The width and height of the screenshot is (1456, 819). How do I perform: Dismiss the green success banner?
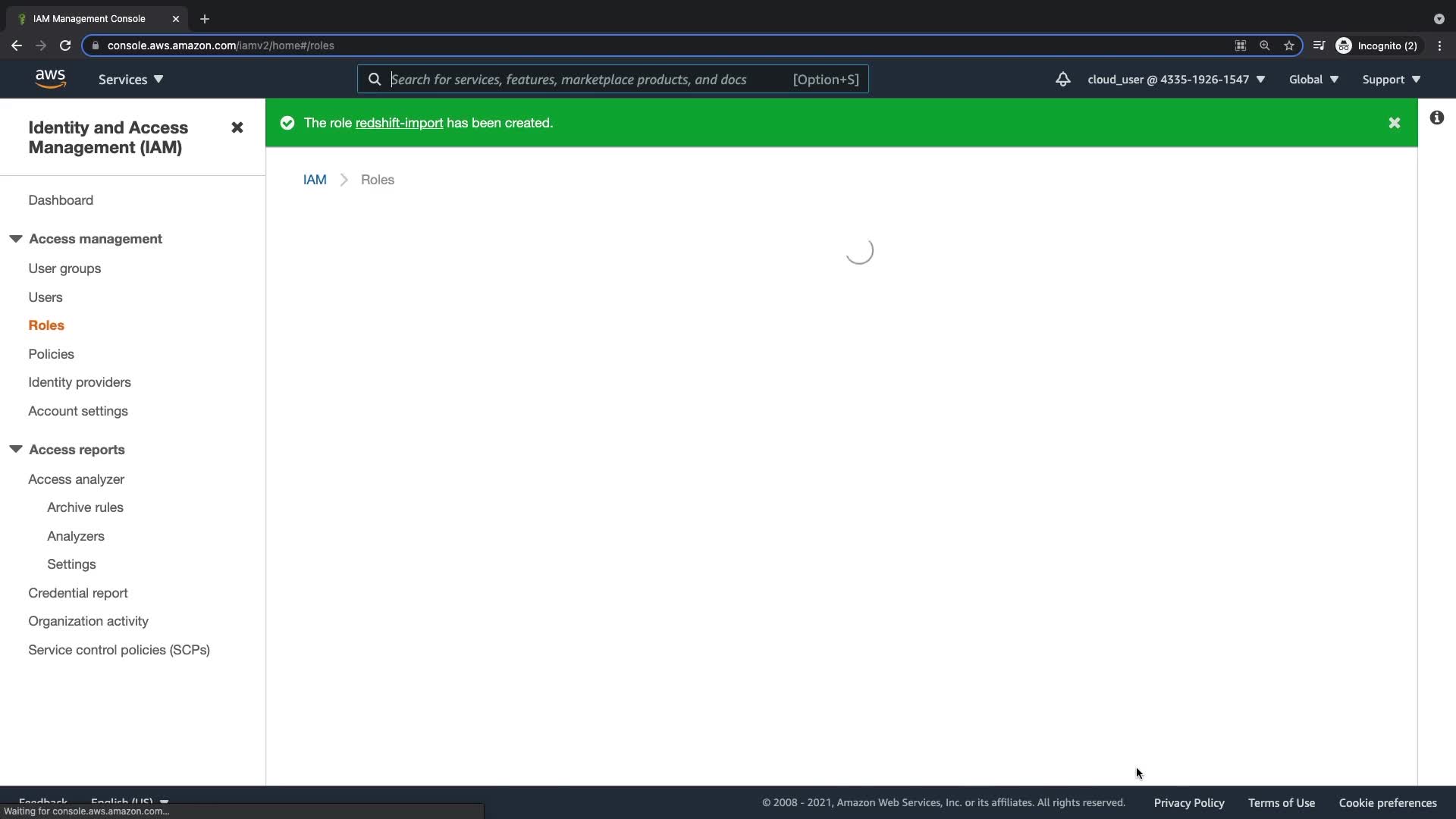[x=1394, y=123]
